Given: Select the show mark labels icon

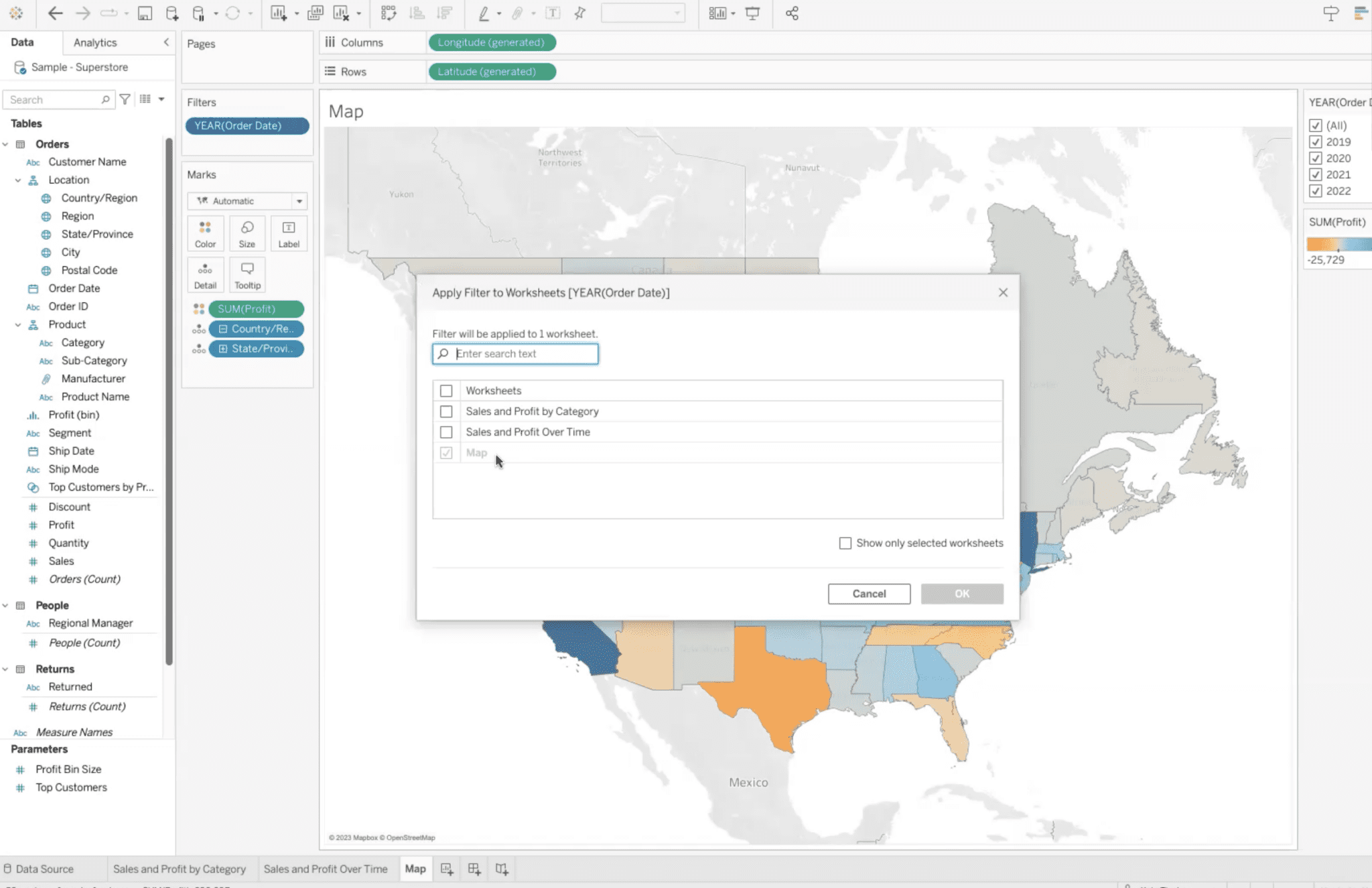Looking at the screenshot, I should pos(555,12).
